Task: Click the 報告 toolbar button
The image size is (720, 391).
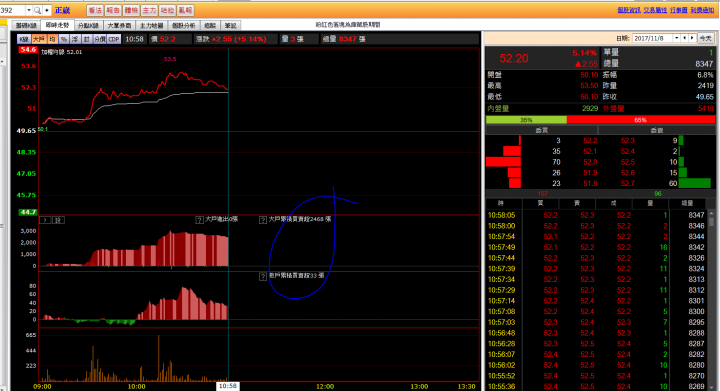Action: 113,10
